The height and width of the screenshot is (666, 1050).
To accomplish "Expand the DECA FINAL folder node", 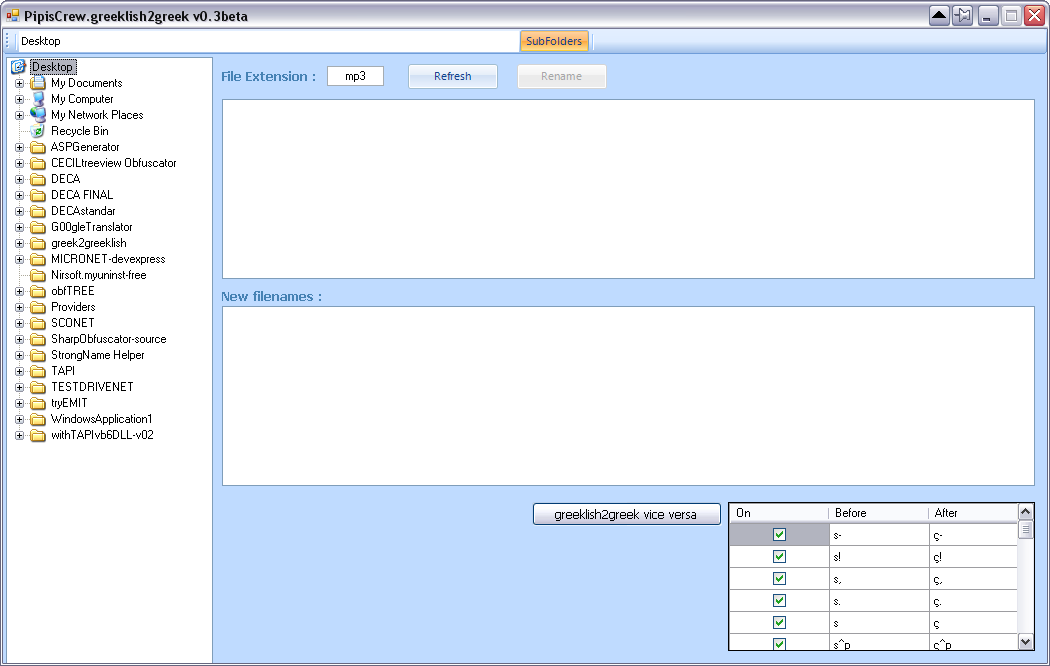I will [x=19, y=195].
